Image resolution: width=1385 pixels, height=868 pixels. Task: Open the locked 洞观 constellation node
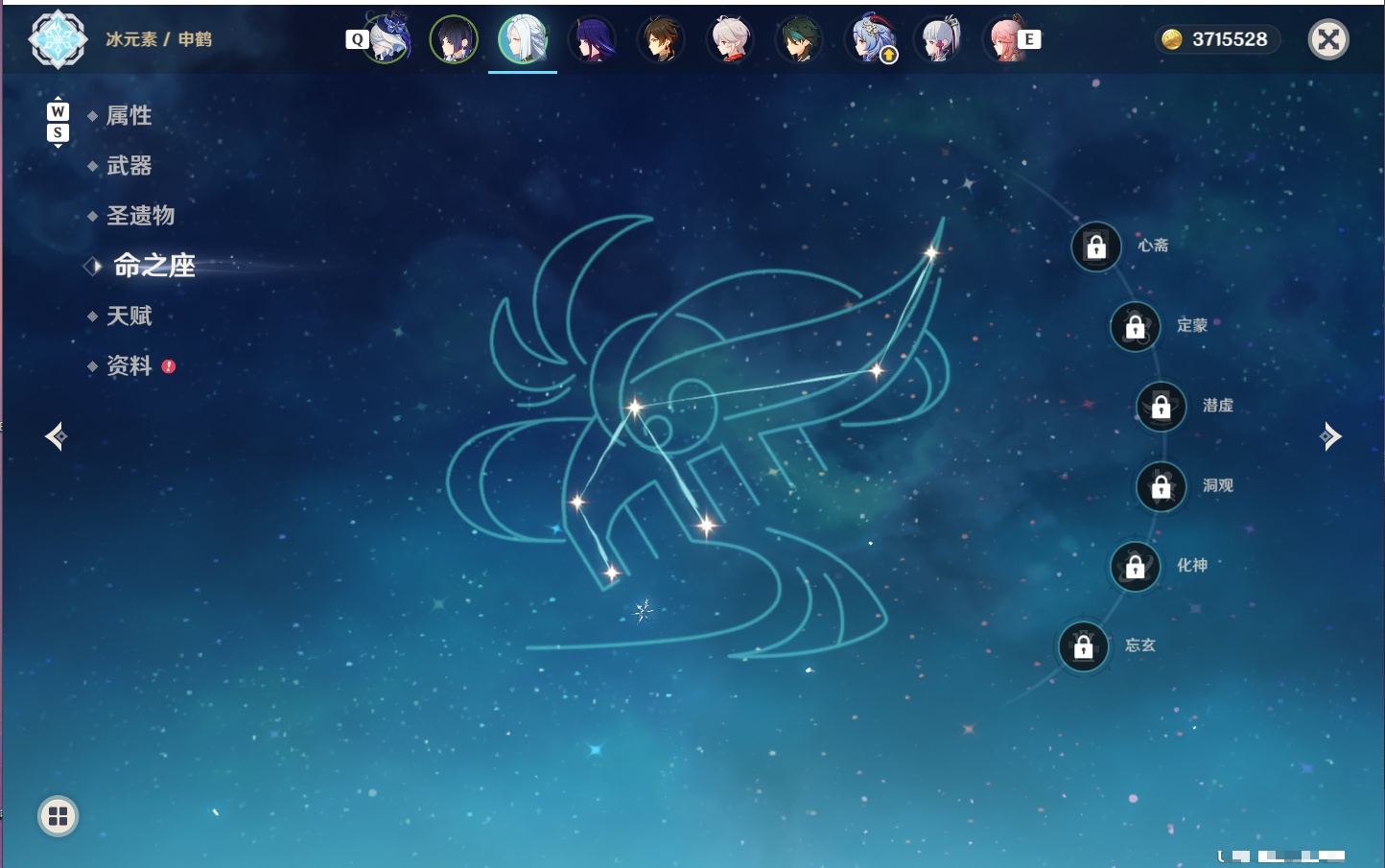click(x=1162, y=486)
